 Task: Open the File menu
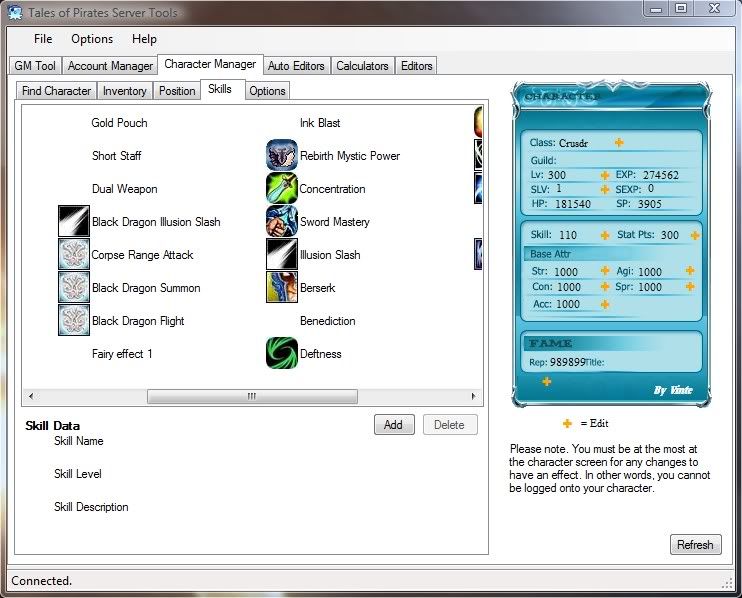point(43,39)
